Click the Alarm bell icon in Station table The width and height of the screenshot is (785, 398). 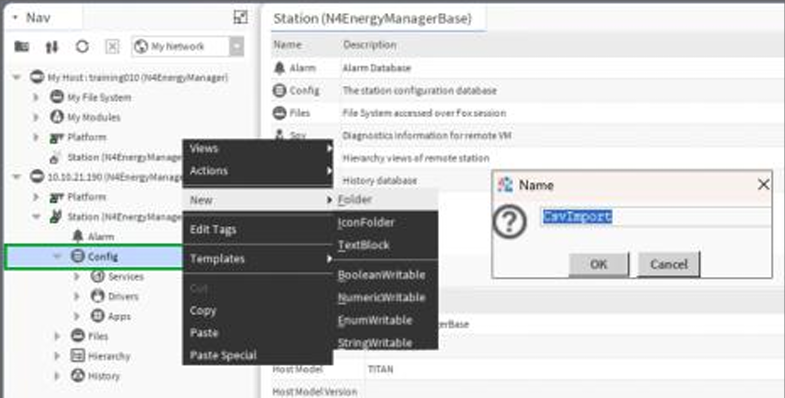[279, 68]
